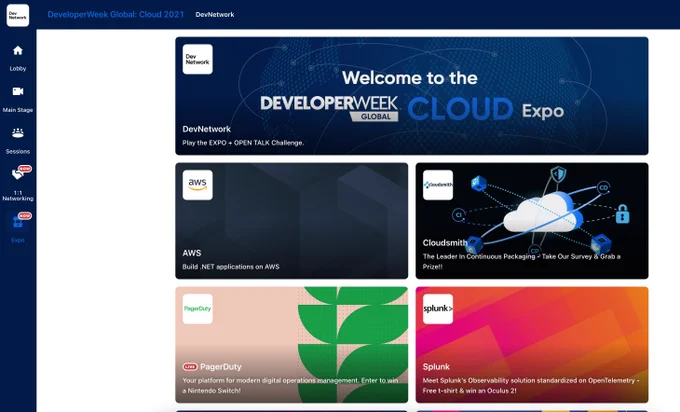This screenshot has height=412, width=680.
Task: Click the LIVE badge beside PagerDuty
Action: [x=190, y=367]
